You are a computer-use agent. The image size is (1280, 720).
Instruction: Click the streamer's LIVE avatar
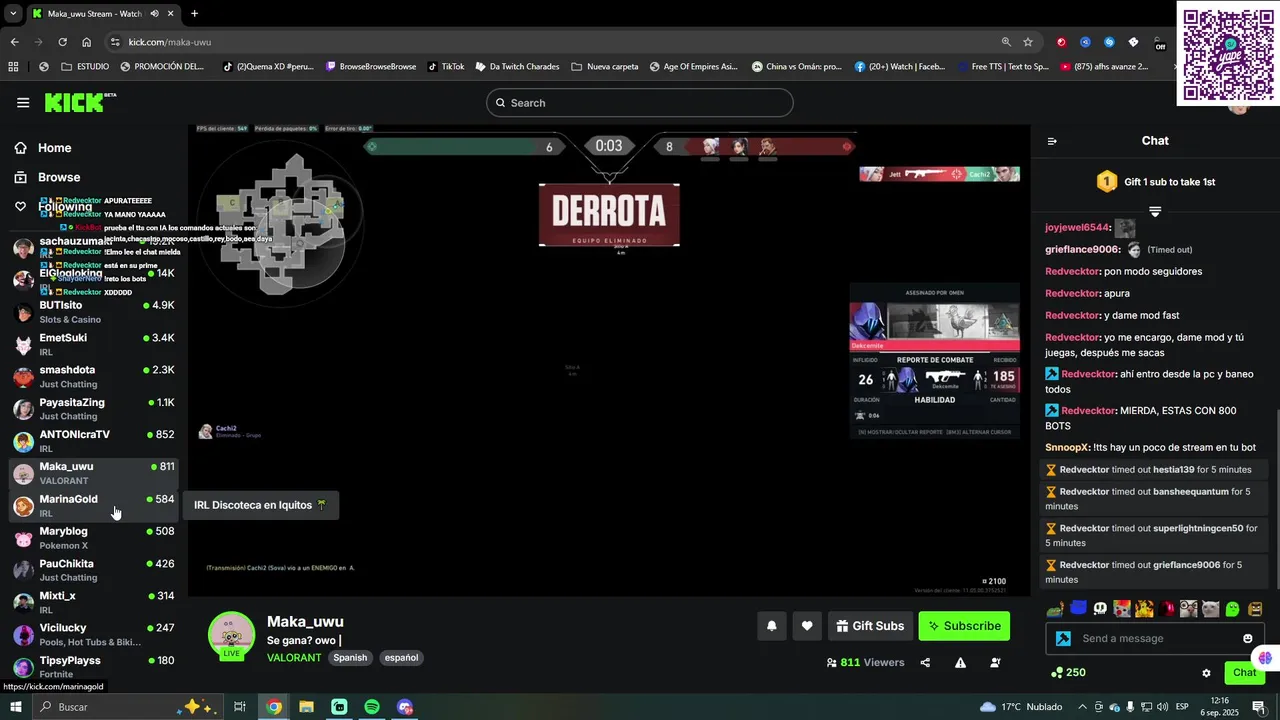231,636
